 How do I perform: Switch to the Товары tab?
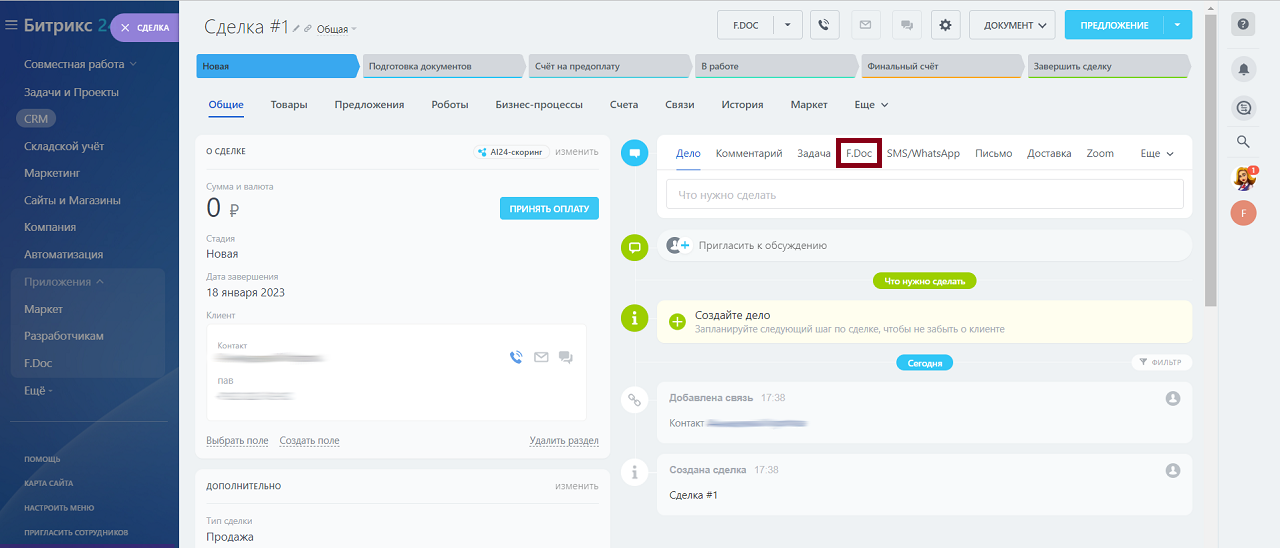(289, 105)
